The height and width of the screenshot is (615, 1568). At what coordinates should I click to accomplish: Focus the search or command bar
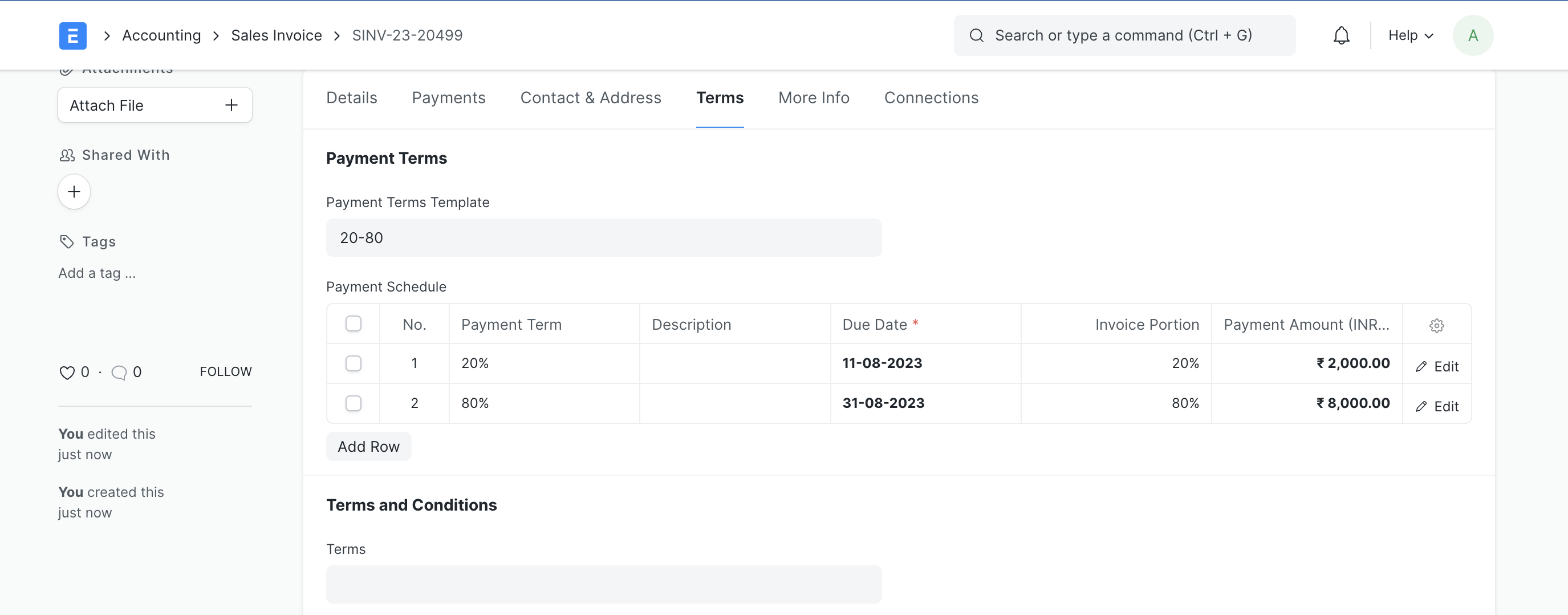click(x=1124, y=35)
